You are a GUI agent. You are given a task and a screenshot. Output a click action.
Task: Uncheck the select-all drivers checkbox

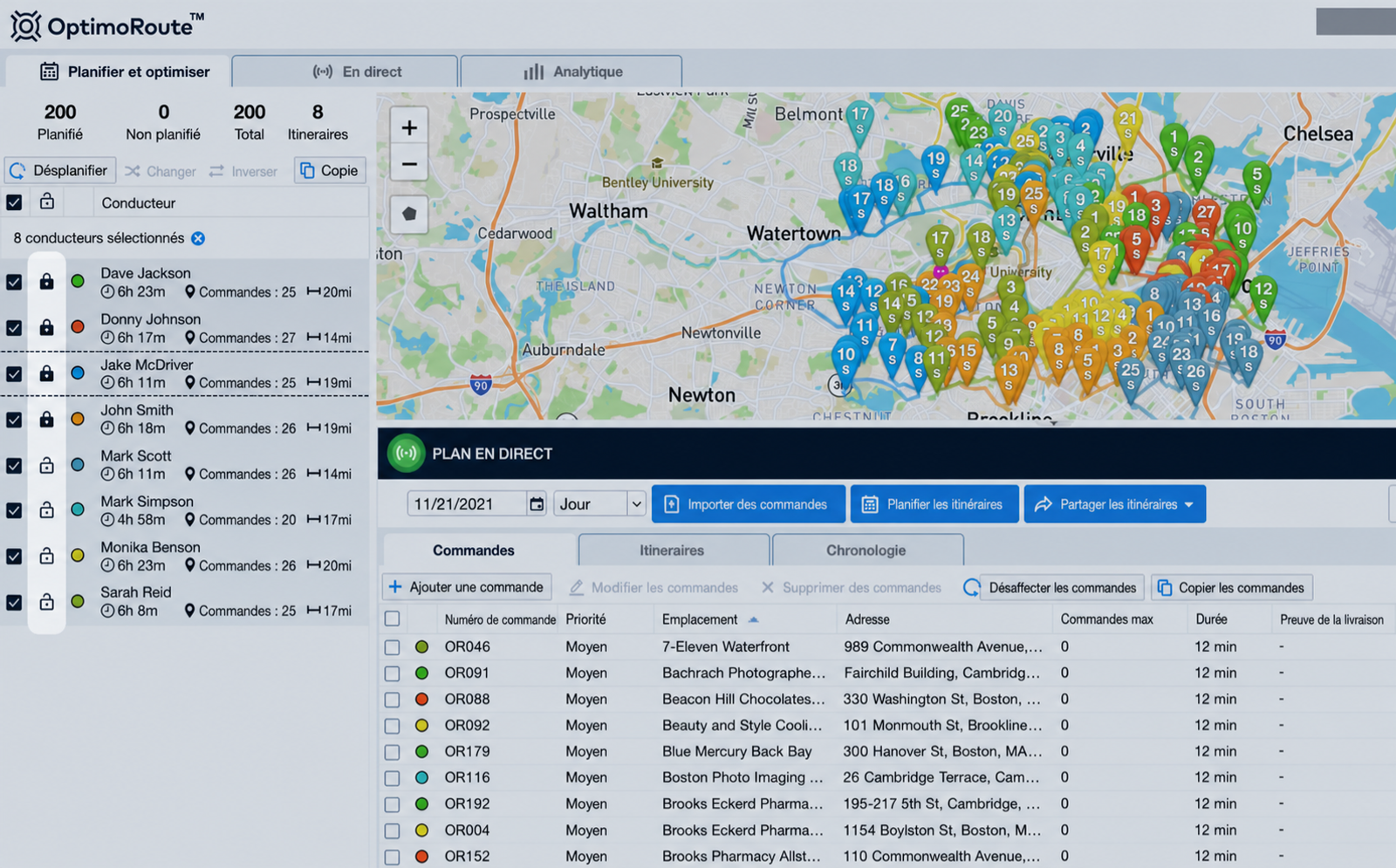14,202
